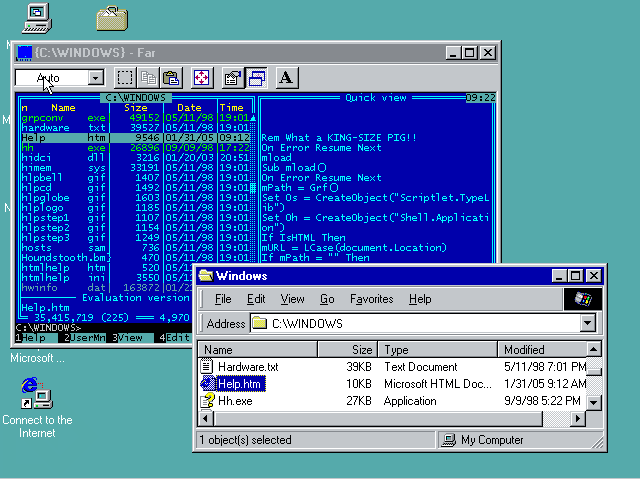Image resolution: width=640 pixels, height=480 pixels.
Task: Click the Windows logo throbber icon
Action: (x=583, y=299)
